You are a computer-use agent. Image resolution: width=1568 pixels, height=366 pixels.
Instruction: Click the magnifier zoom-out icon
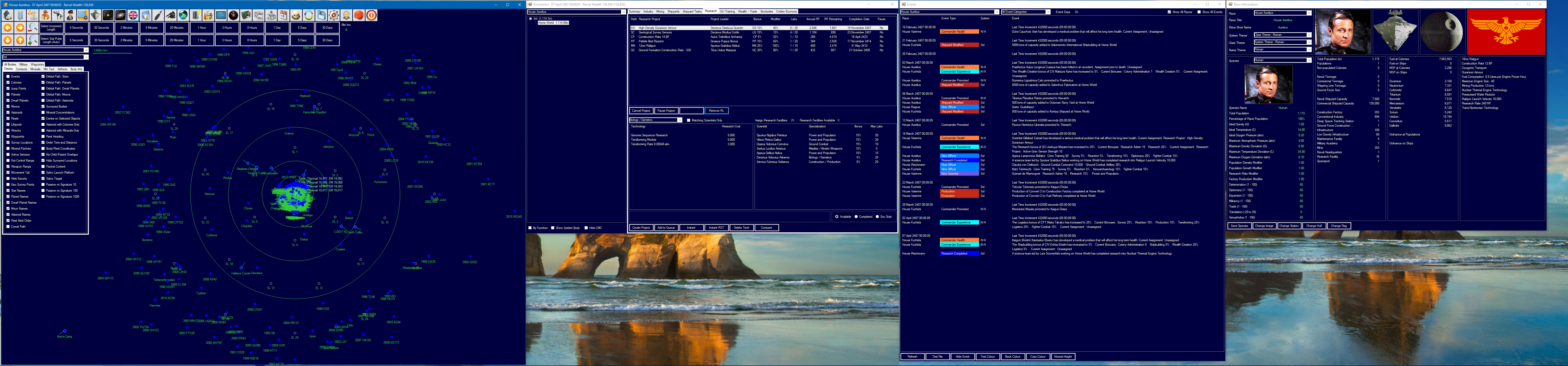click(33, 28)
